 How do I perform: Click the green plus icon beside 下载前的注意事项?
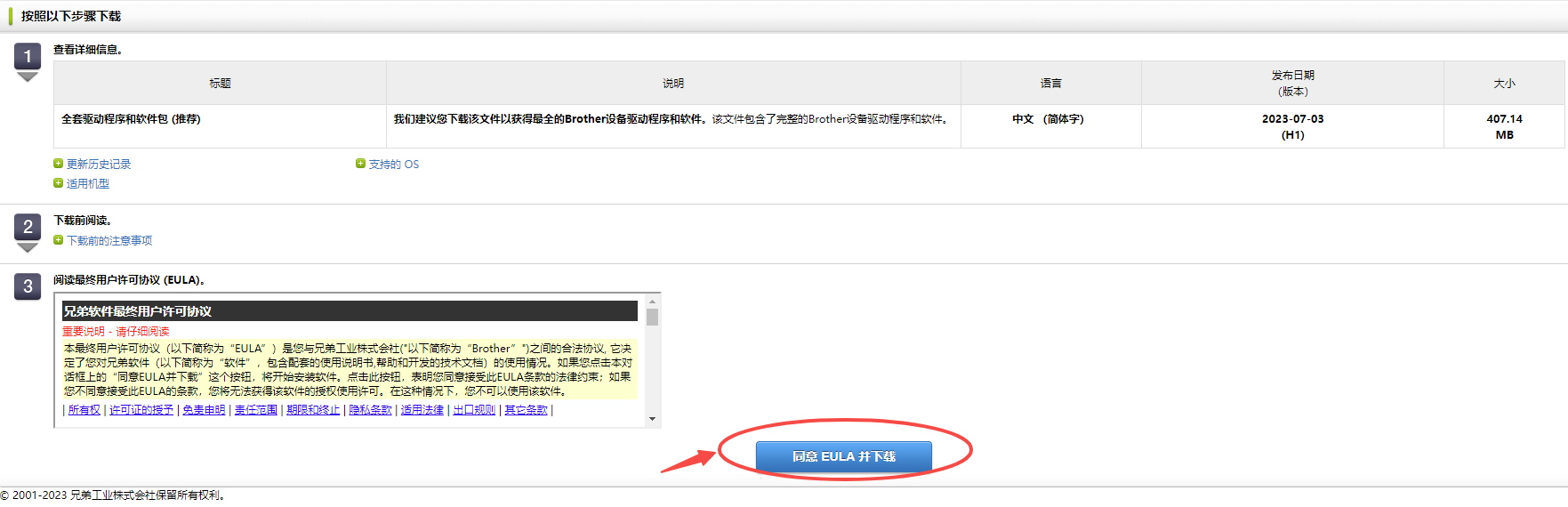[x=59, y=240]
